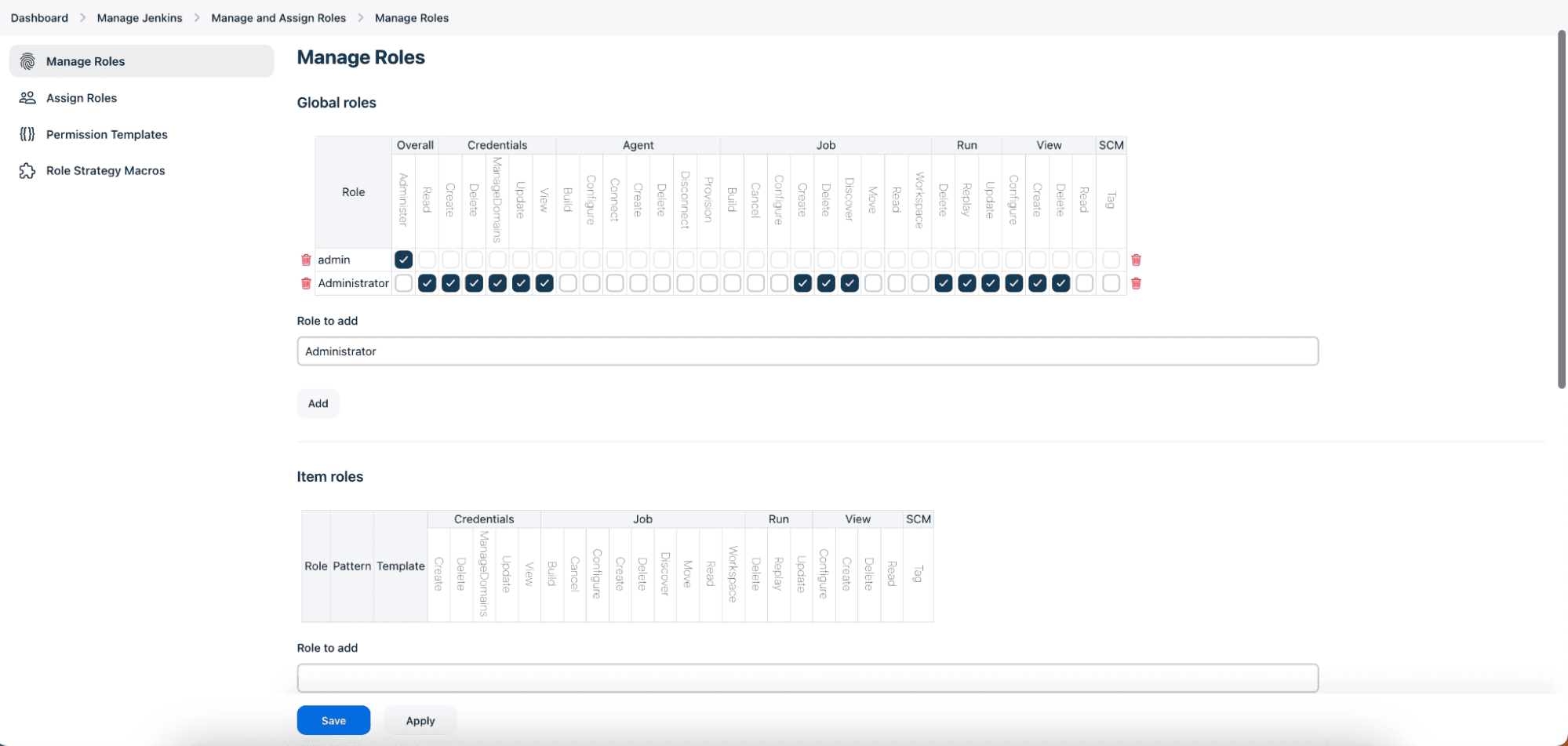Open Manage Roles via fingerprint icon
This screenshot has height=746, width=1568.
(27, 61)
